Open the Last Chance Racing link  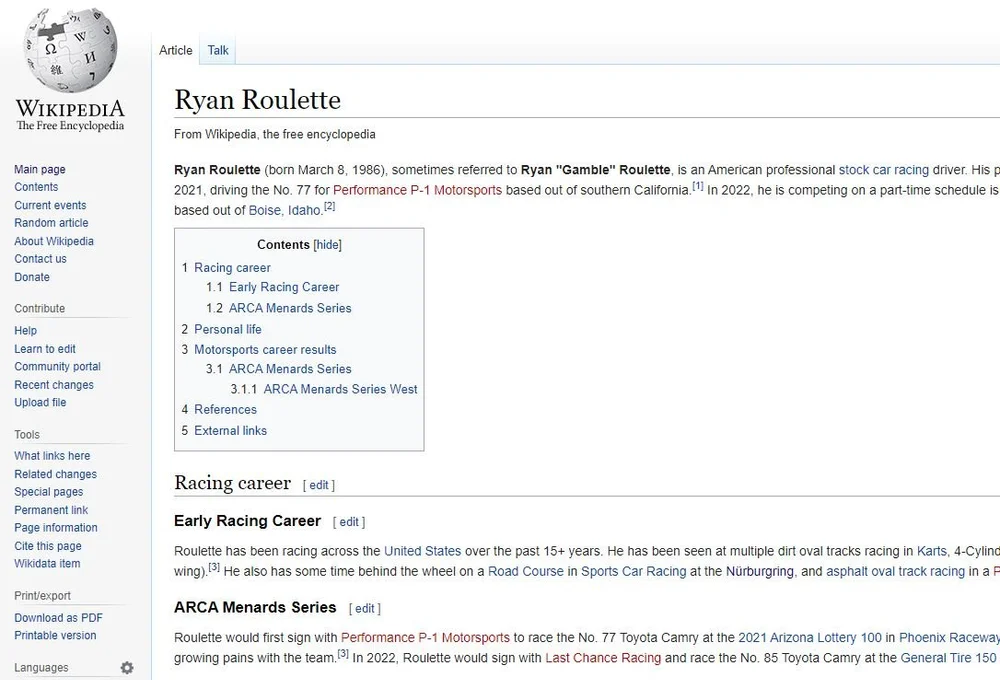602,658
